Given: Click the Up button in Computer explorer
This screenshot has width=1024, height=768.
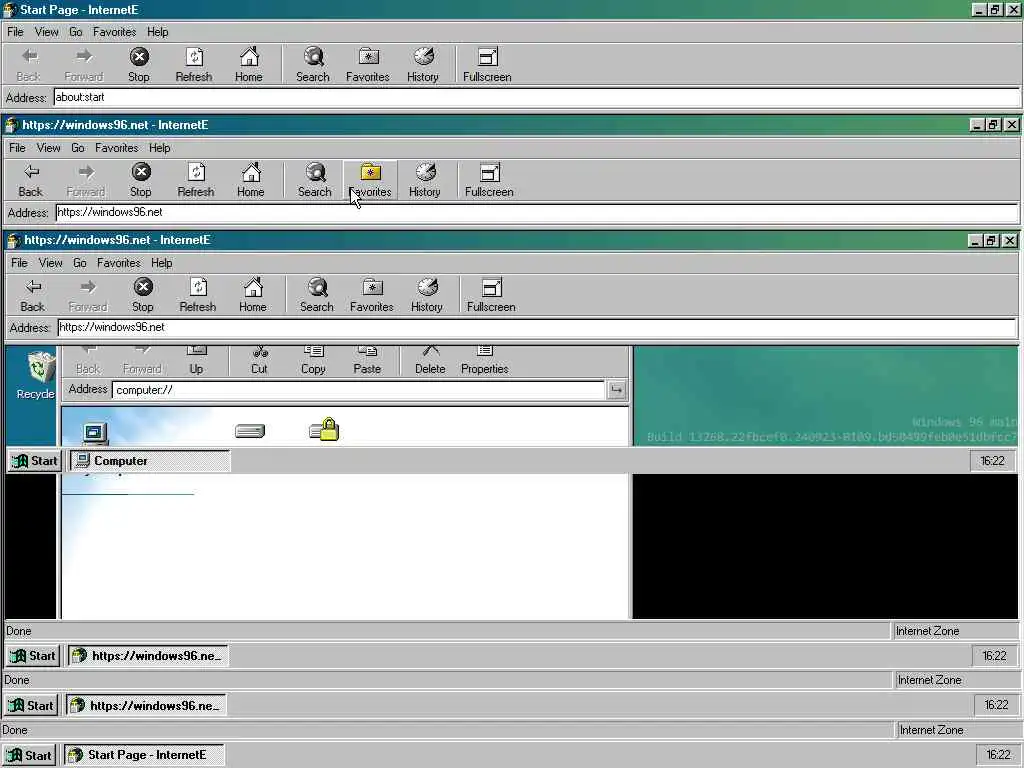Looking at the screenshot, I should (x=196, y=361).
